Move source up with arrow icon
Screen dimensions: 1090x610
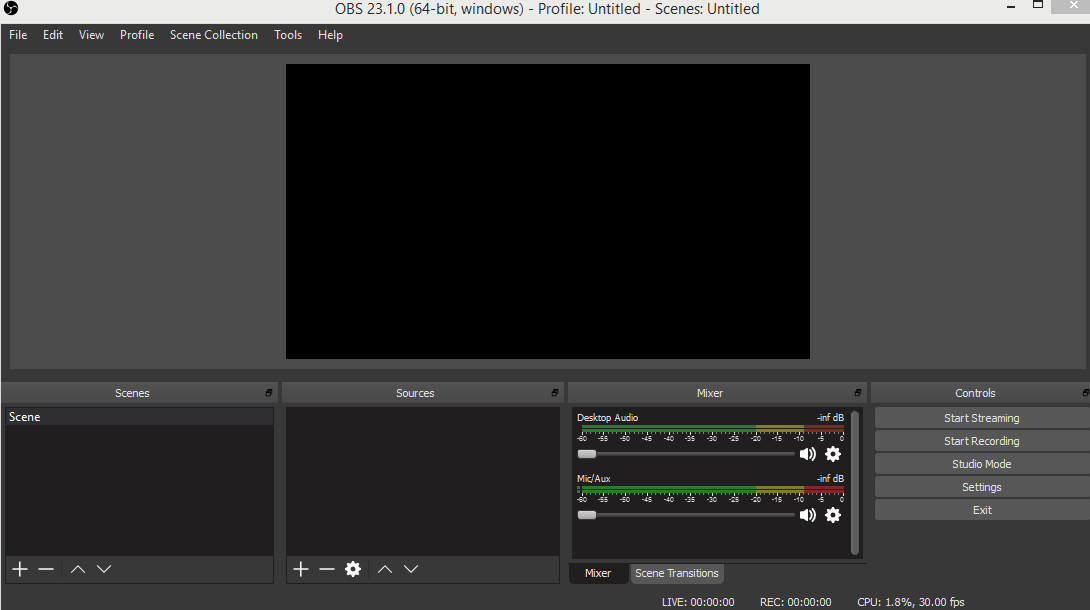click(x=385, y=569)
